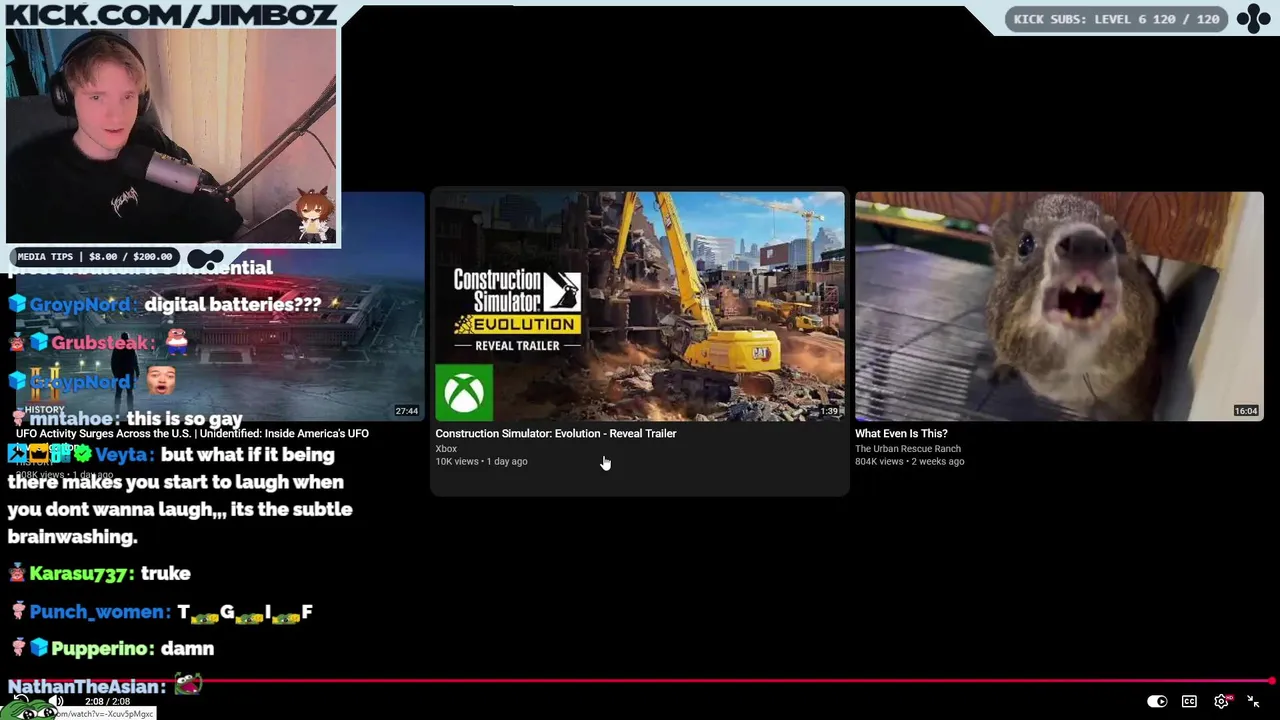Click the KICK SUBS: LEVEL 6 120 / 120 badge
1280x720 pixels.
point(1116,19)
